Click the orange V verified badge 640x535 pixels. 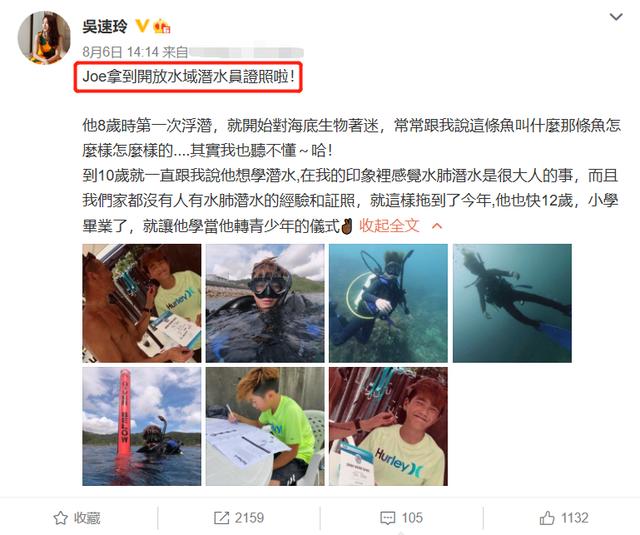click(x=142, y=26)
